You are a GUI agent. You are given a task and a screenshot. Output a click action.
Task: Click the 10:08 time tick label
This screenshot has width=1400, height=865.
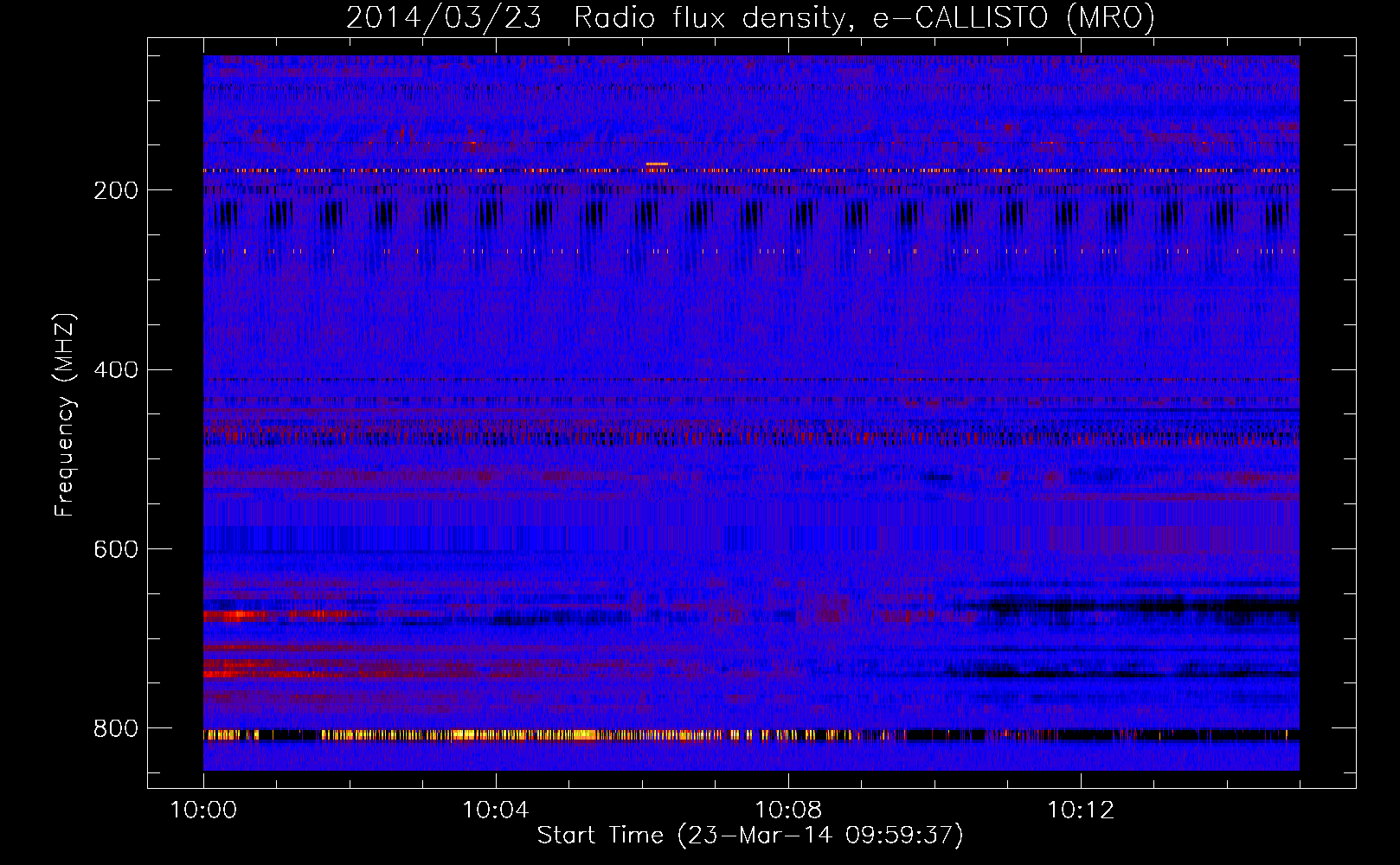788,811
